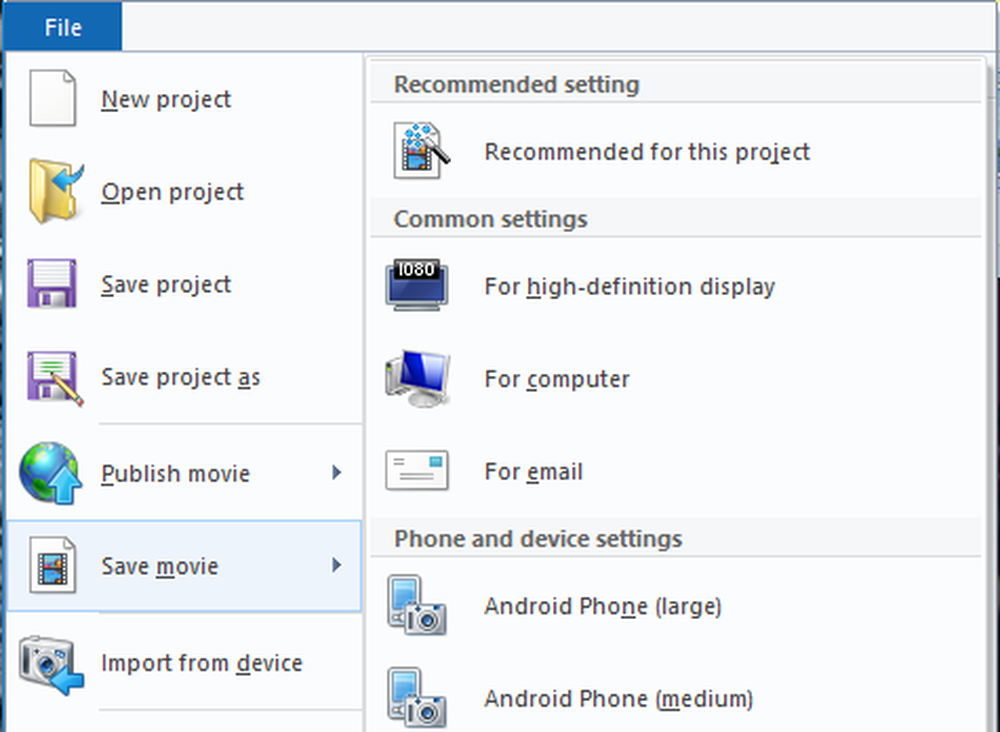Screen dimensions: 1000x732
Task: Expand the Save movie submenu arrow
Action: coord(336,565)
